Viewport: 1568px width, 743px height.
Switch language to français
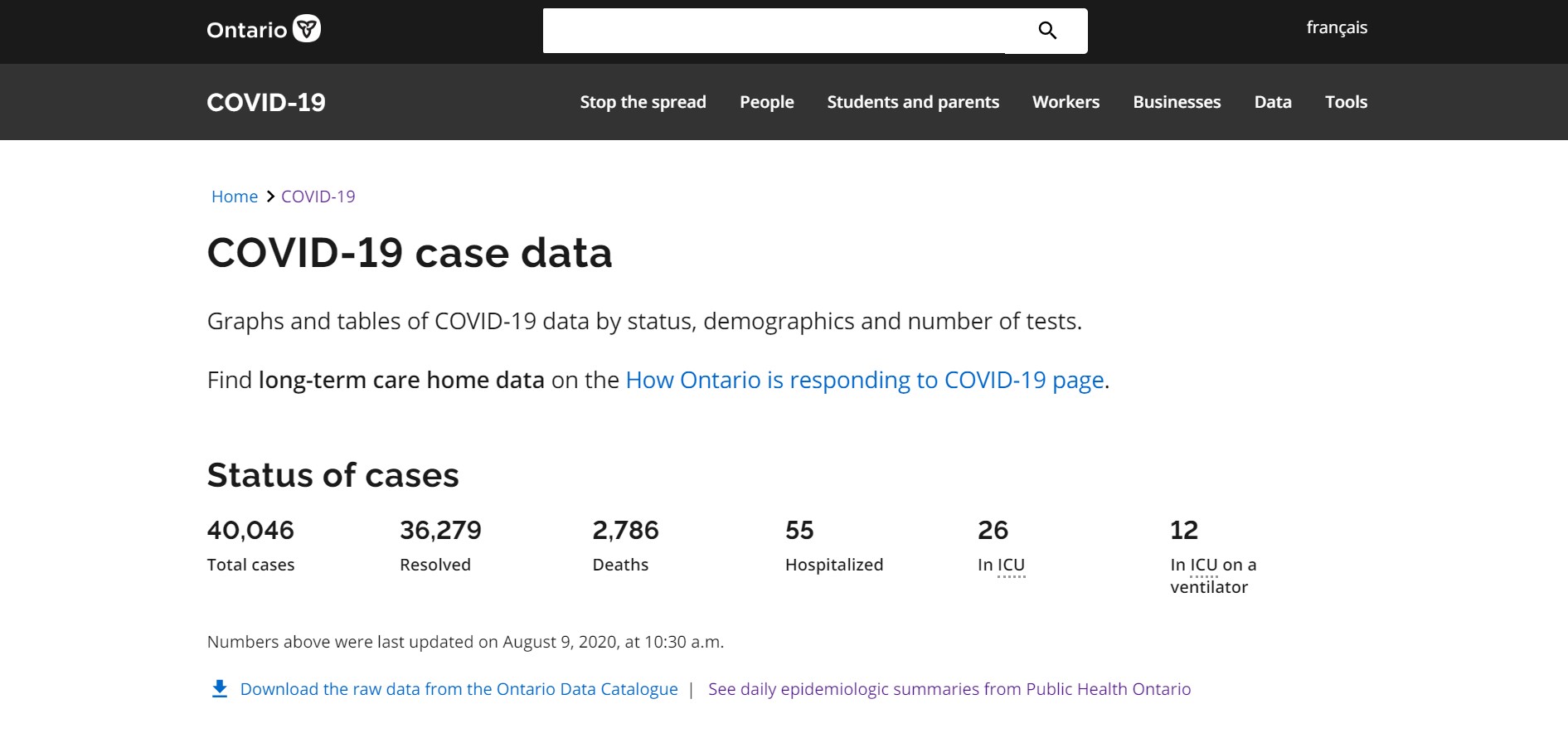(x=1337, y=27)
